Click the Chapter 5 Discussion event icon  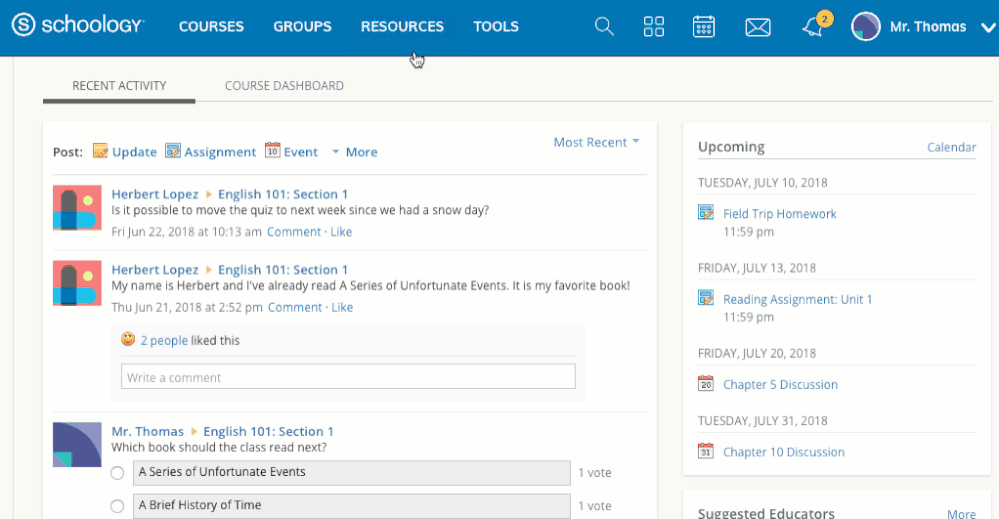click(705, 383)
